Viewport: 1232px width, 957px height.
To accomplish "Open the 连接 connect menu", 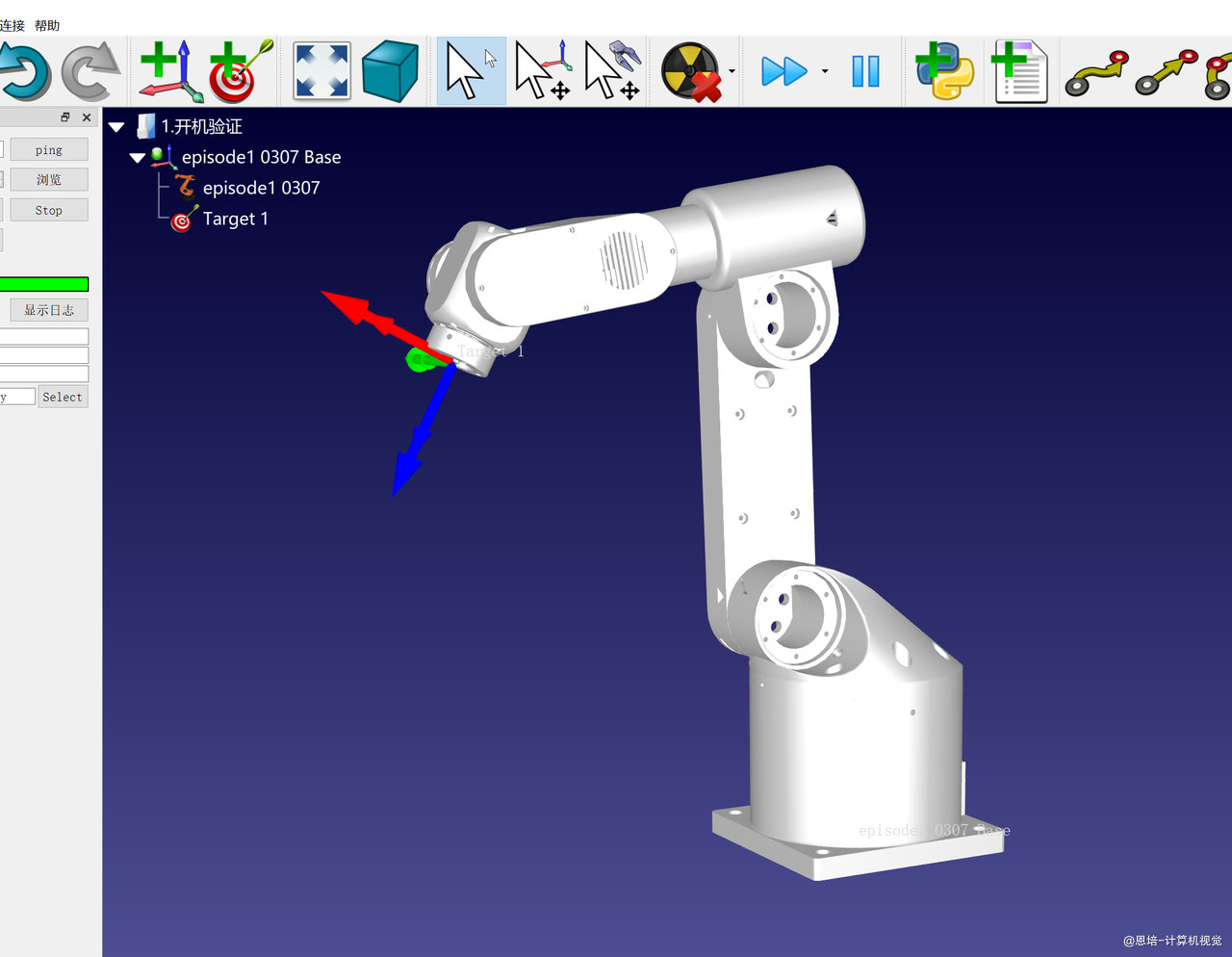I will (12, 25).
